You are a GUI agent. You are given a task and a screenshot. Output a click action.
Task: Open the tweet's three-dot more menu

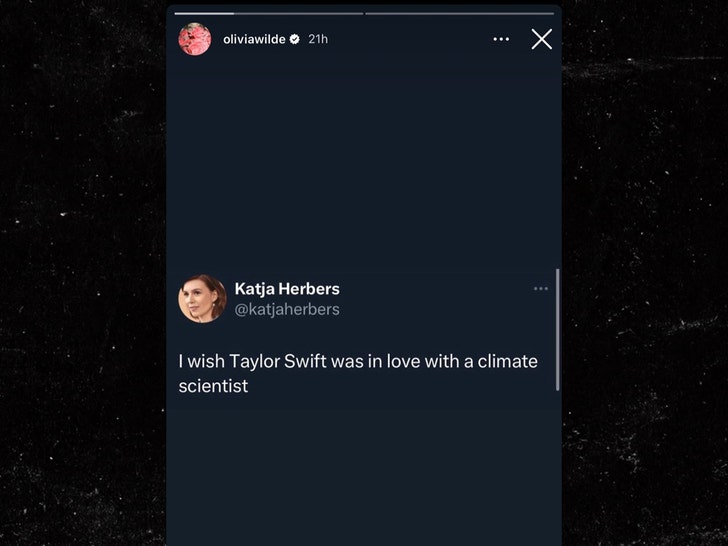coord(541,289)
